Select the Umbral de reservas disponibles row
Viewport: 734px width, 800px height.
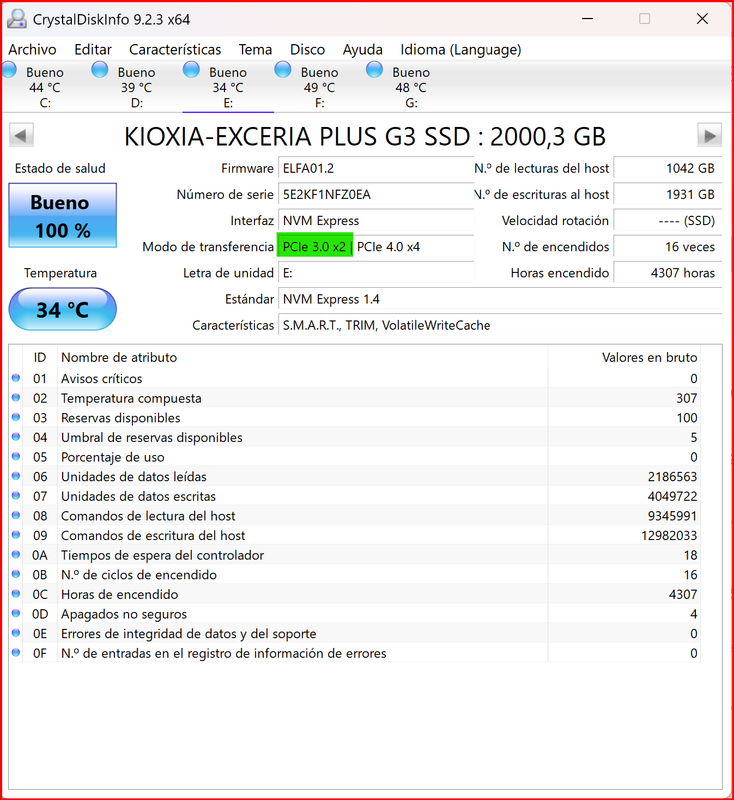(355, 437)
